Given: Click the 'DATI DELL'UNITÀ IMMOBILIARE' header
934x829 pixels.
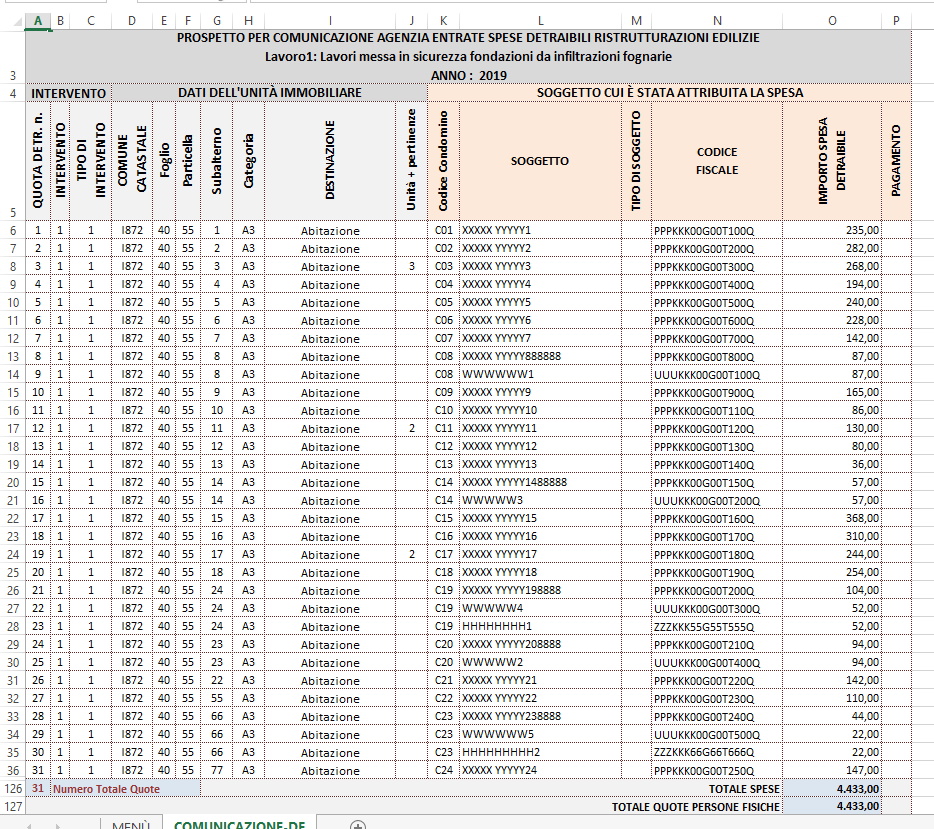Looking at the screenshot, I should pos(269,92).
